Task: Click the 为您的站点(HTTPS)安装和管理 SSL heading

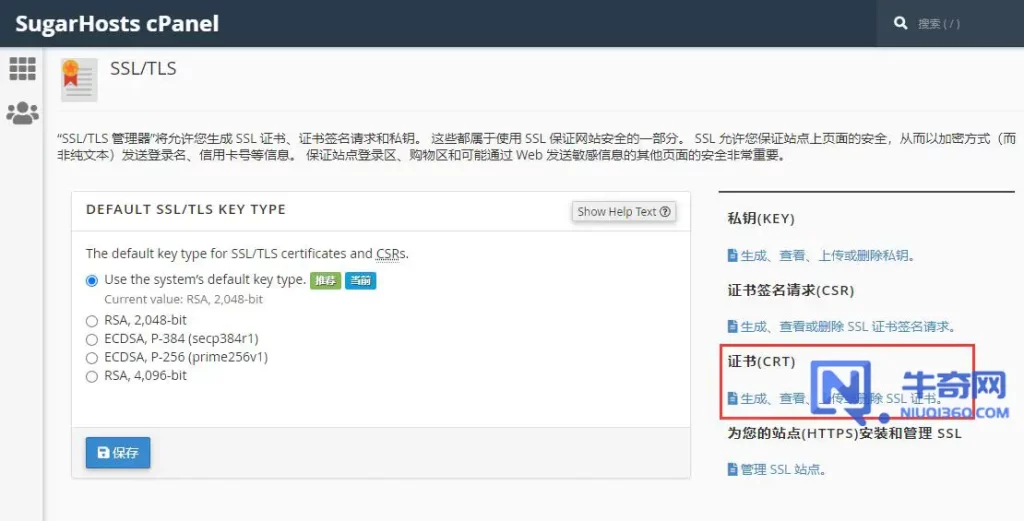Action: 844,434
